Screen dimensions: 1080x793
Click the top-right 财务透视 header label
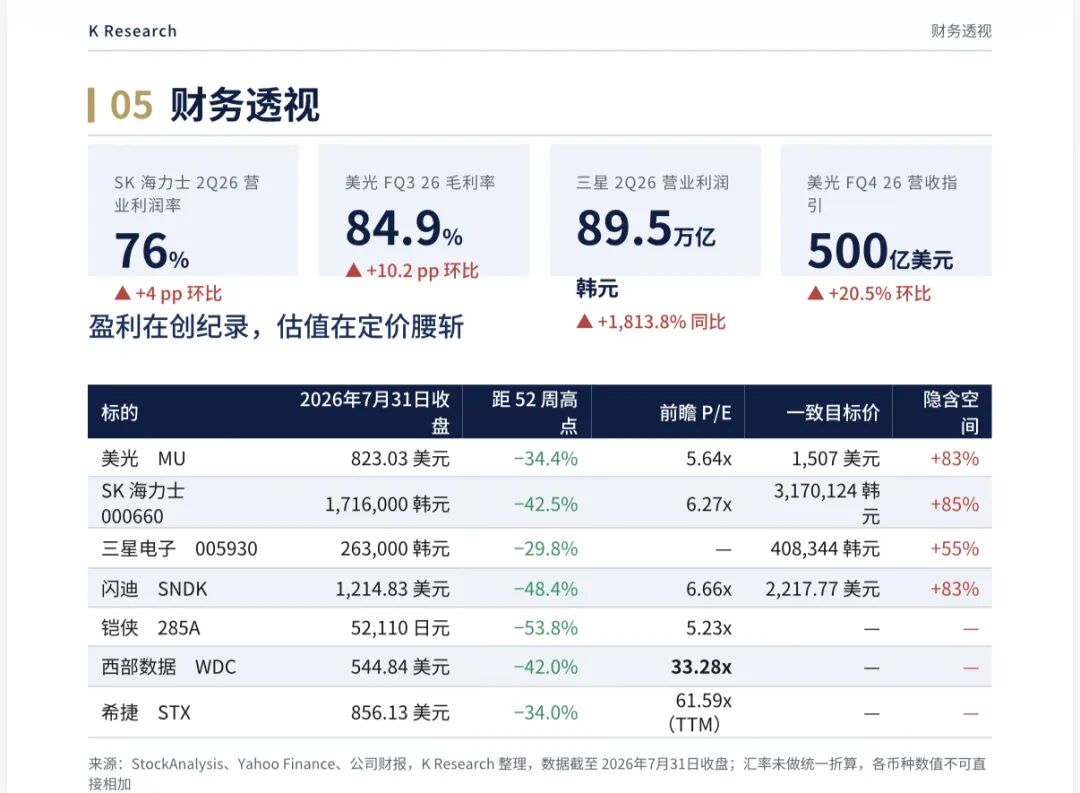(961, 31)
